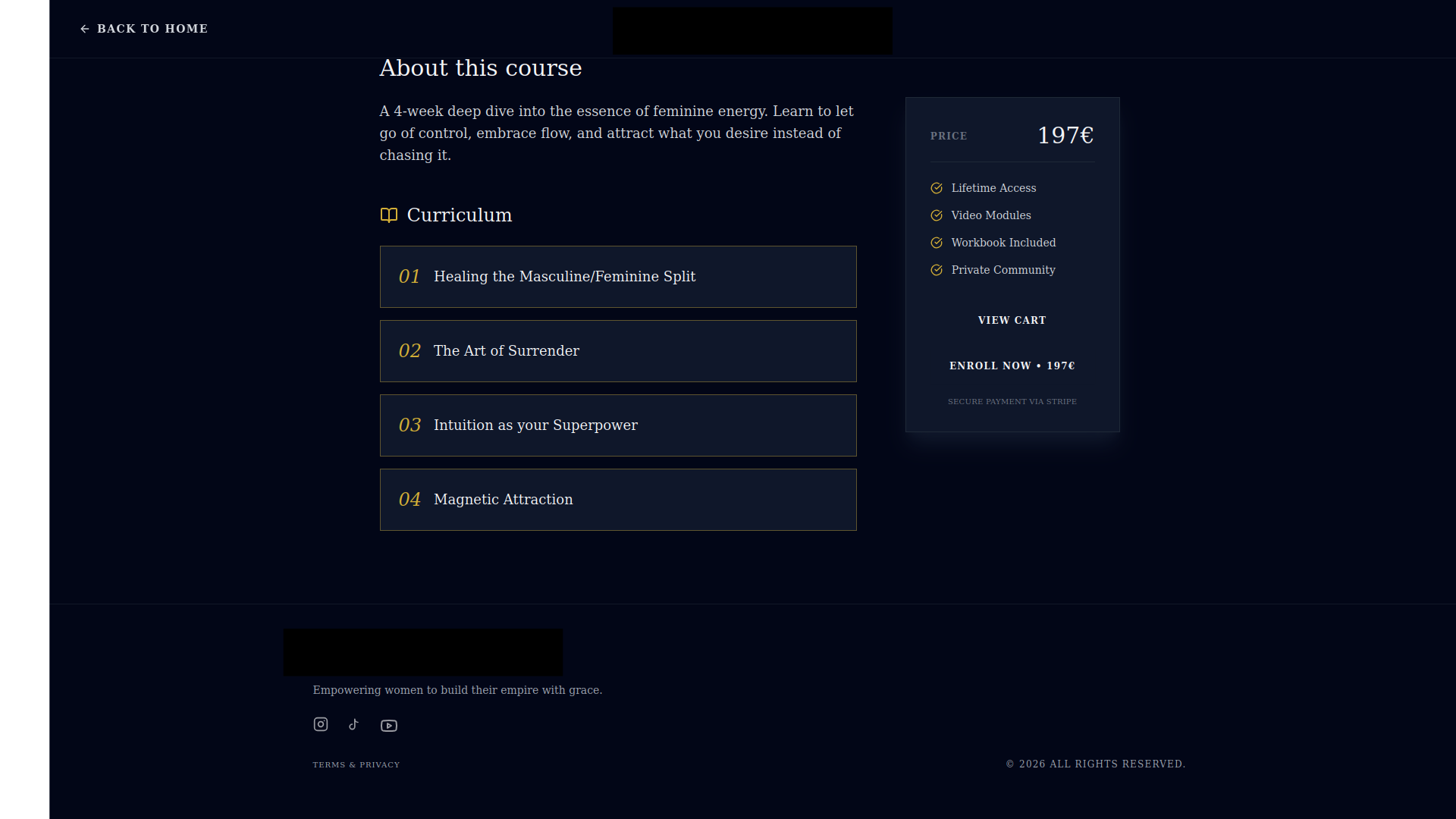Go back via Back to Home link
The height and width of the screenshot is (819, 1456).
click(144, 29)
